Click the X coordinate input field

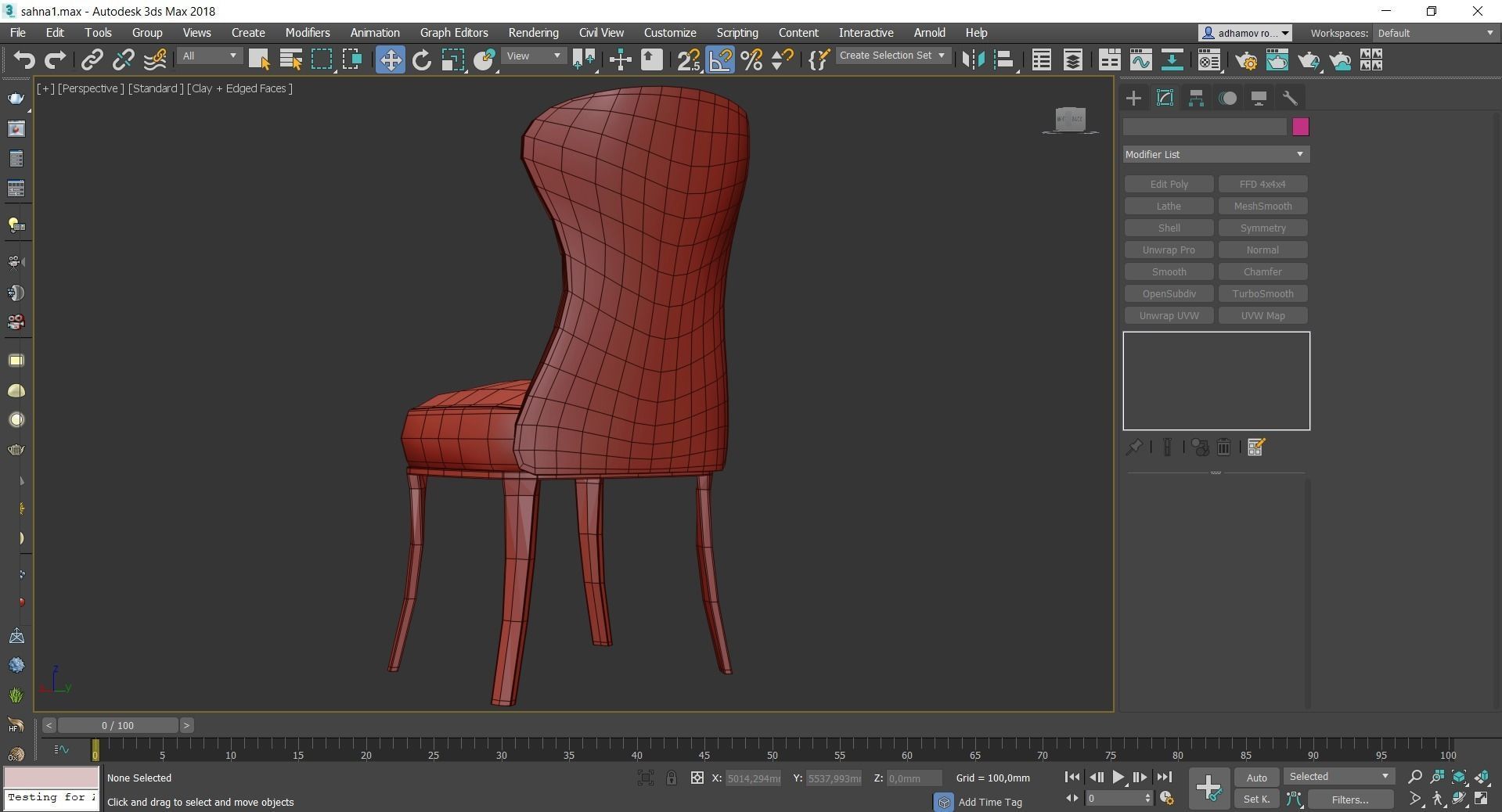click(x=752, y=778)
